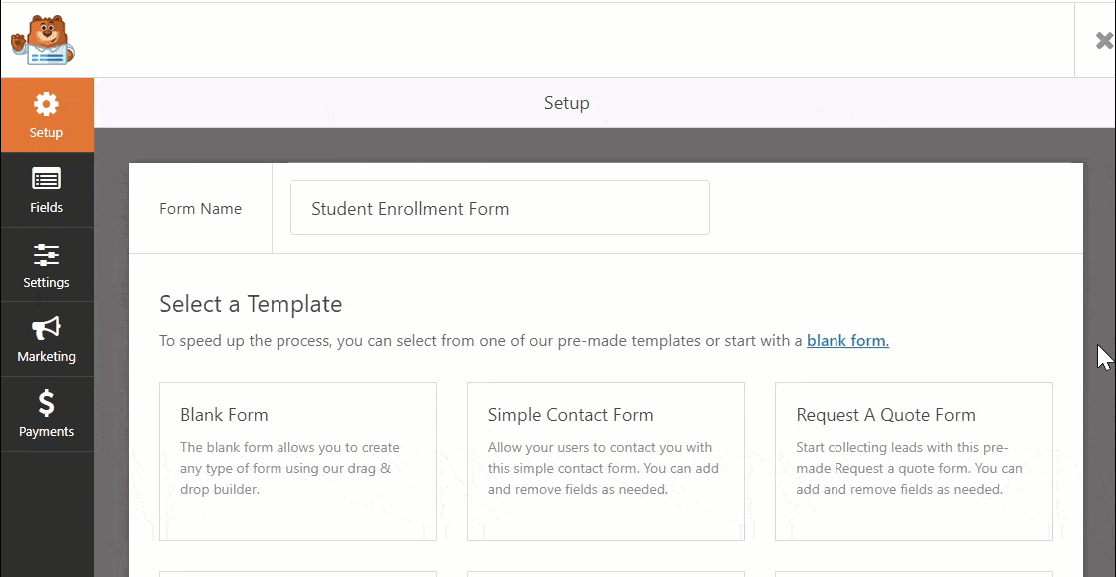Click the Settings sliders icon
This screenshot has height=577, width=1116.
[x=46, y=253]
